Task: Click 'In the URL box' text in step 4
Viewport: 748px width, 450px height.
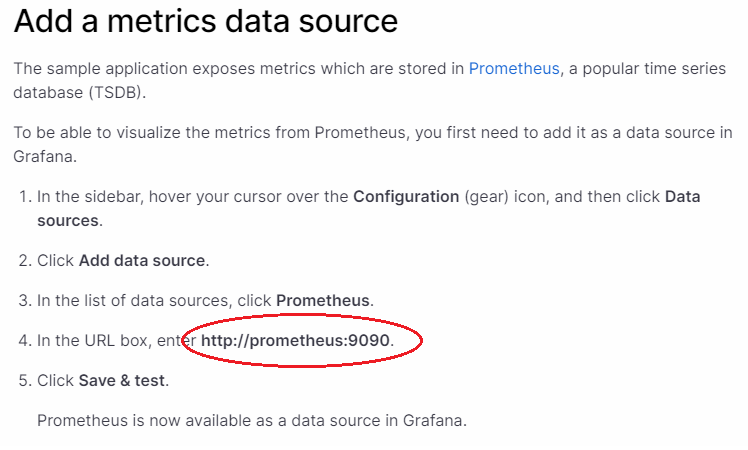Action: (94, 341)
